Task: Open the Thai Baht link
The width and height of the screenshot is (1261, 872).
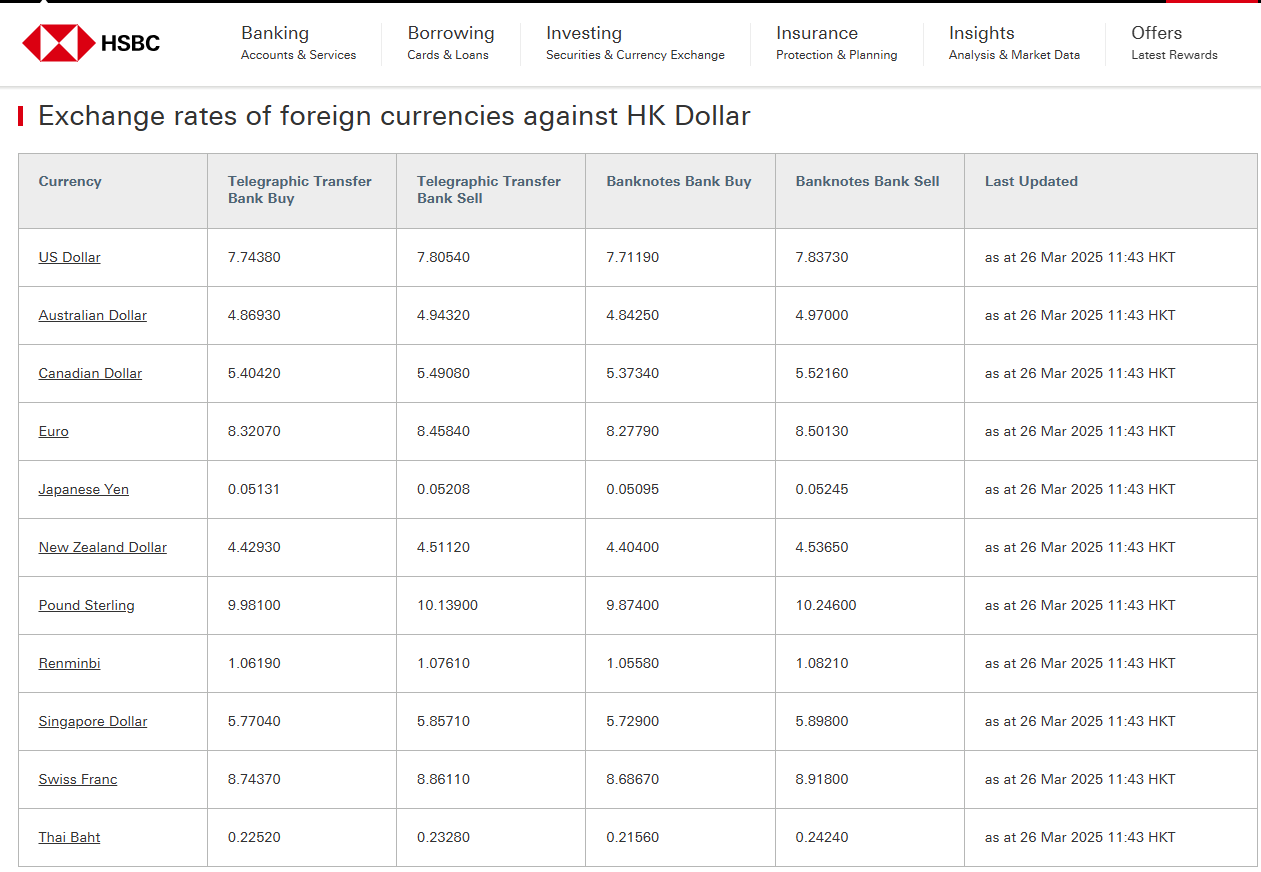Action: pyautogui.click(x=69, y=837)
